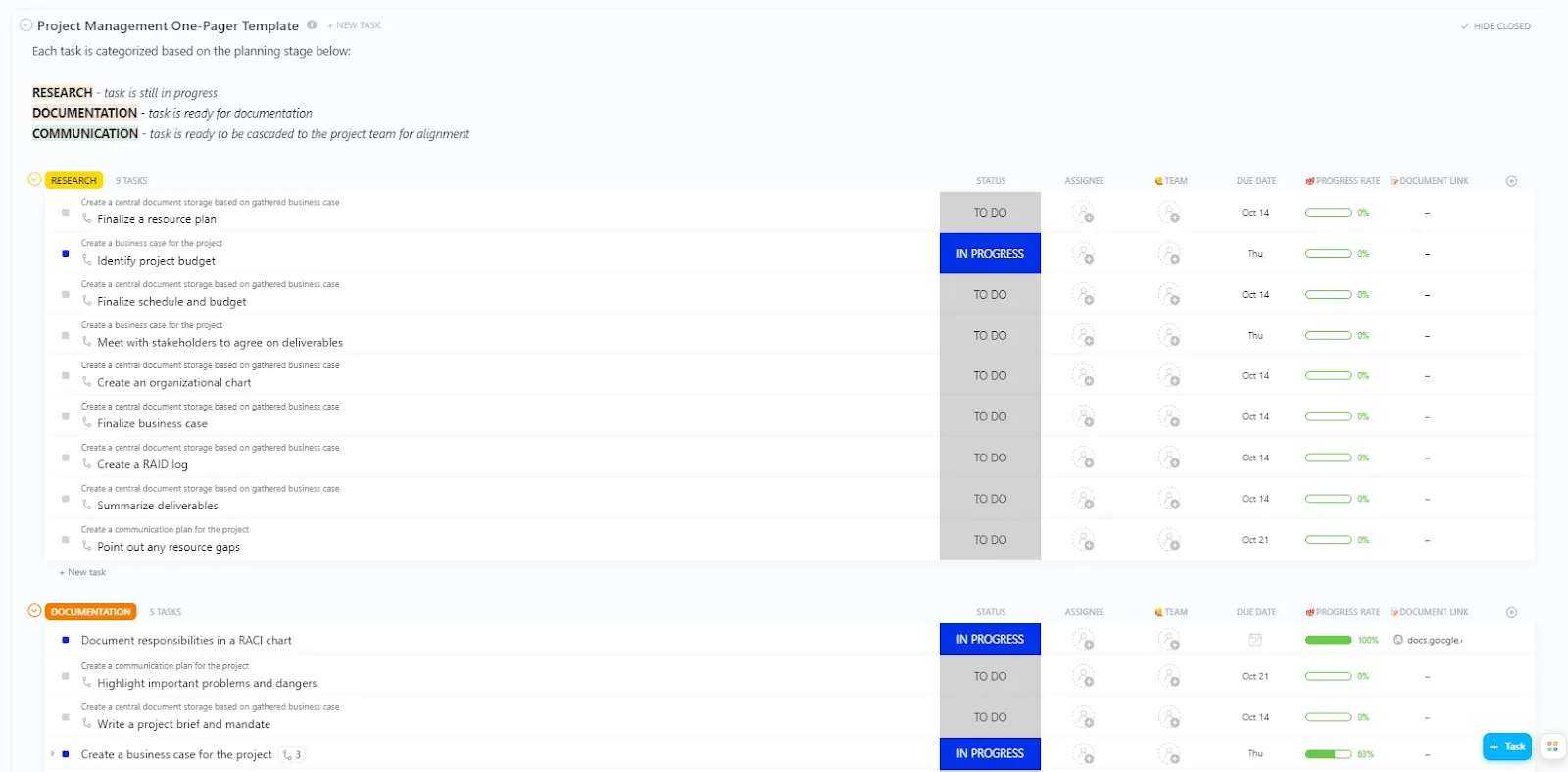Edit due date Oct 21 of Point out resource gaps
Screen dimensions: 1568x772
pyautogui.click(x=1255, y=540)
